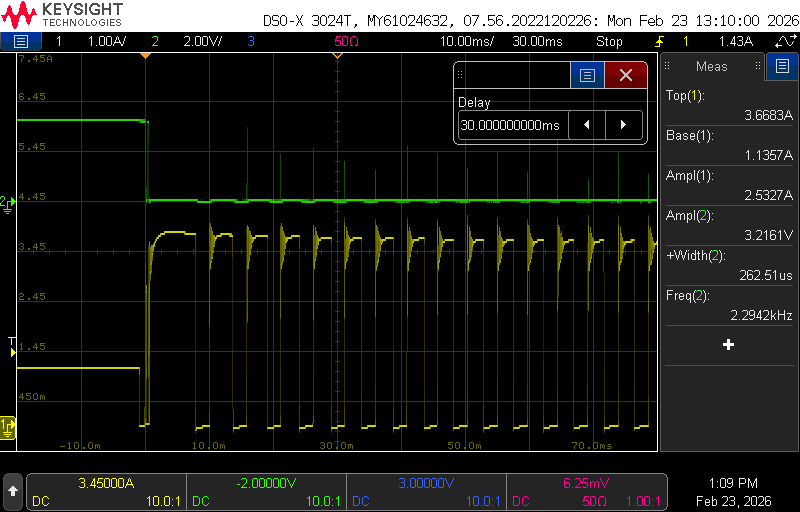Select the hollow delay reference marker
This screenshot has width=800, height=512.
coord(337,55)
